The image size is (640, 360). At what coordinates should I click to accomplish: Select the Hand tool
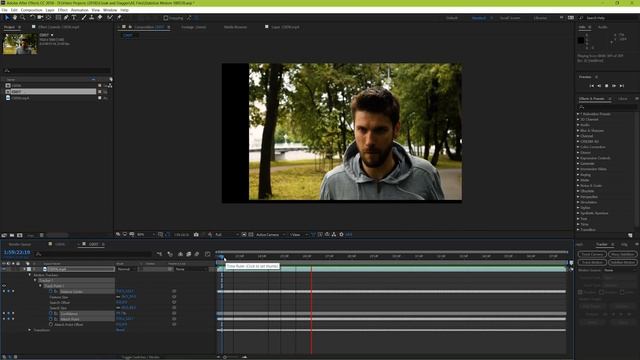pos(15,18)
